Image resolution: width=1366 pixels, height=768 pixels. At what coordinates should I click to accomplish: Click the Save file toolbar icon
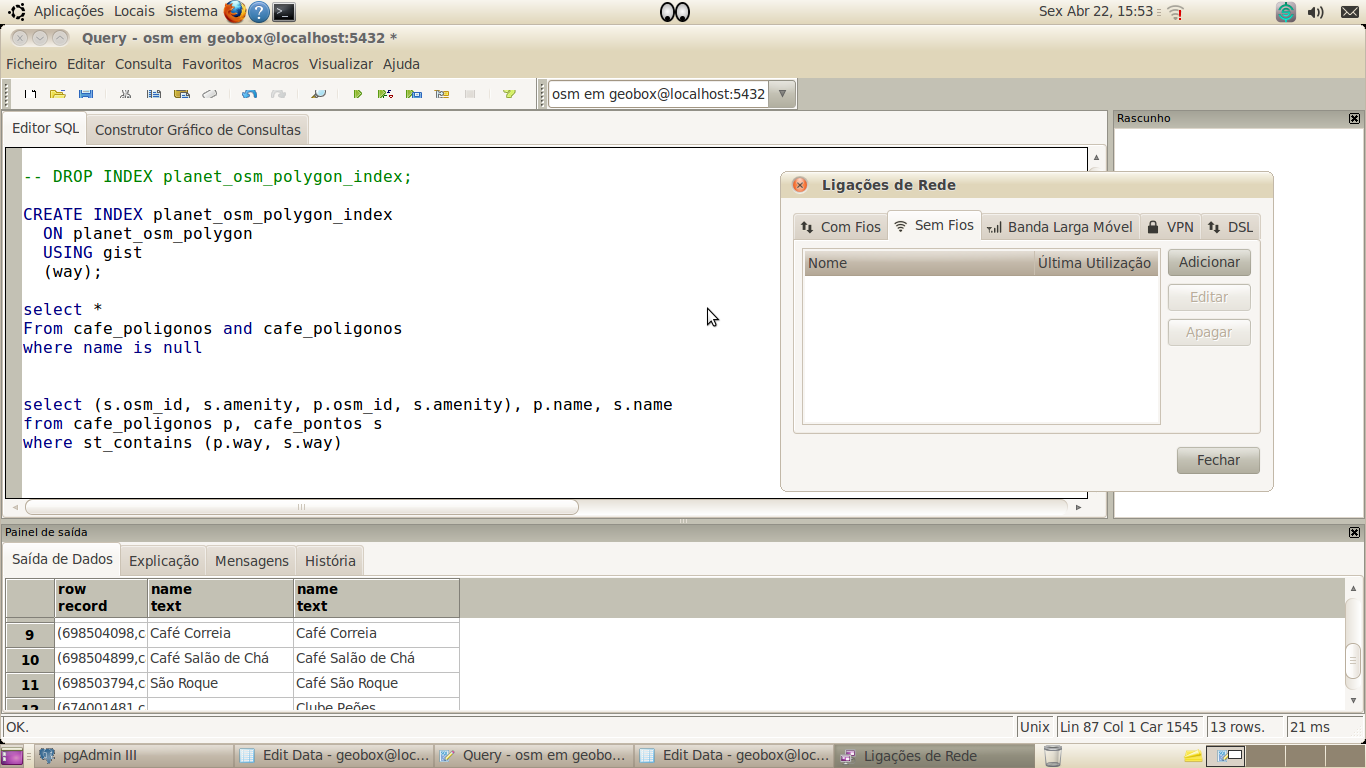(86, 94)
